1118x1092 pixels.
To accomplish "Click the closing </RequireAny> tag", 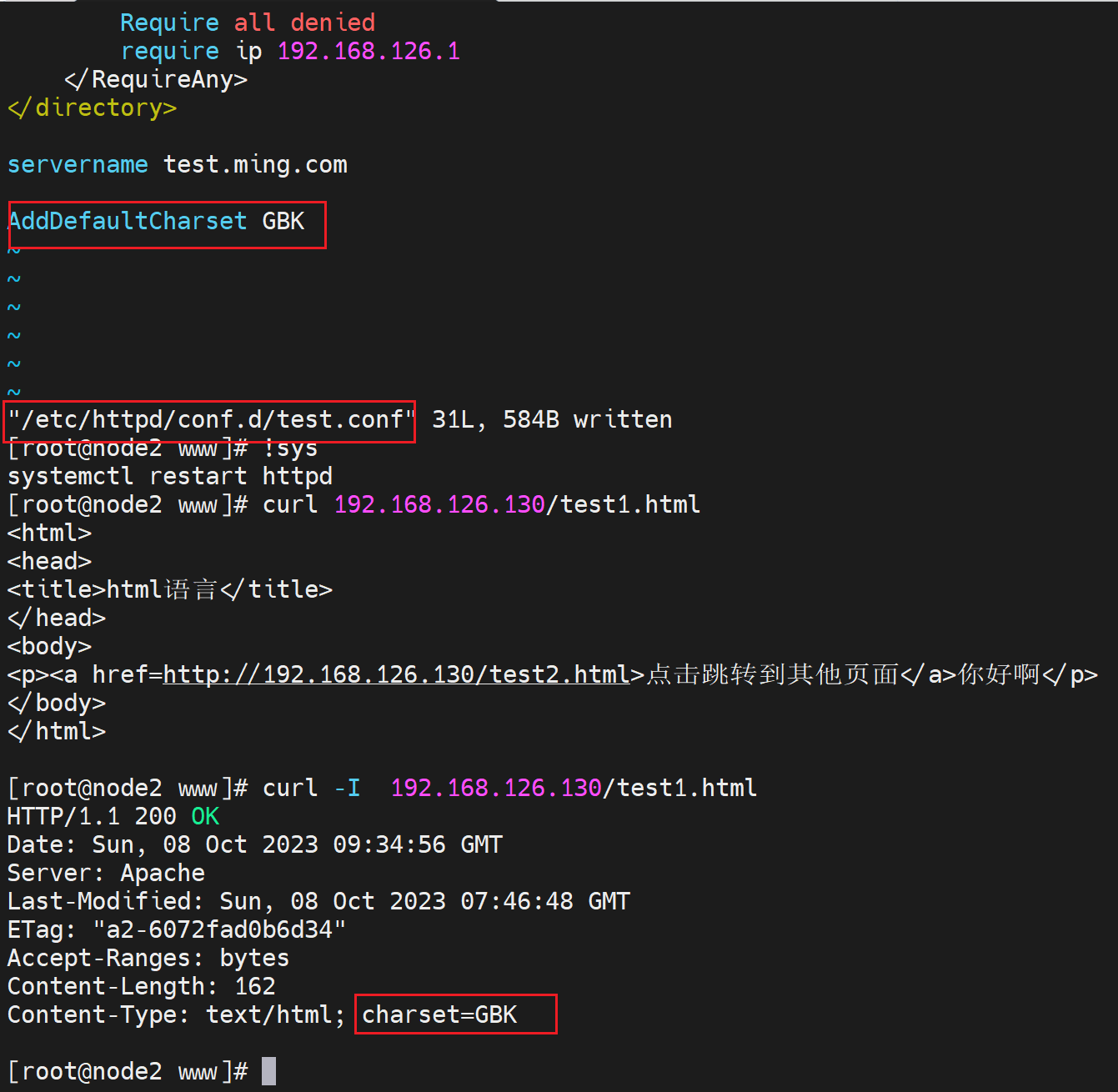I will click(156, 80).
